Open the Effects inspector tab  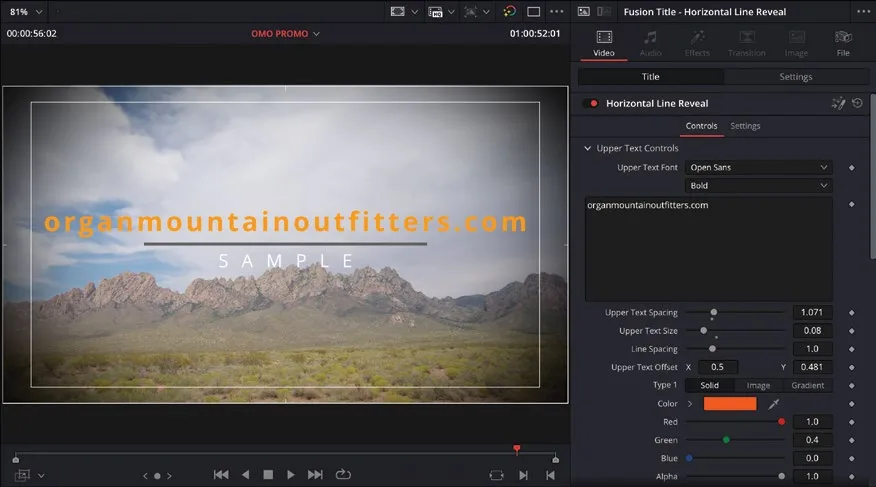(x=697, y=44)
